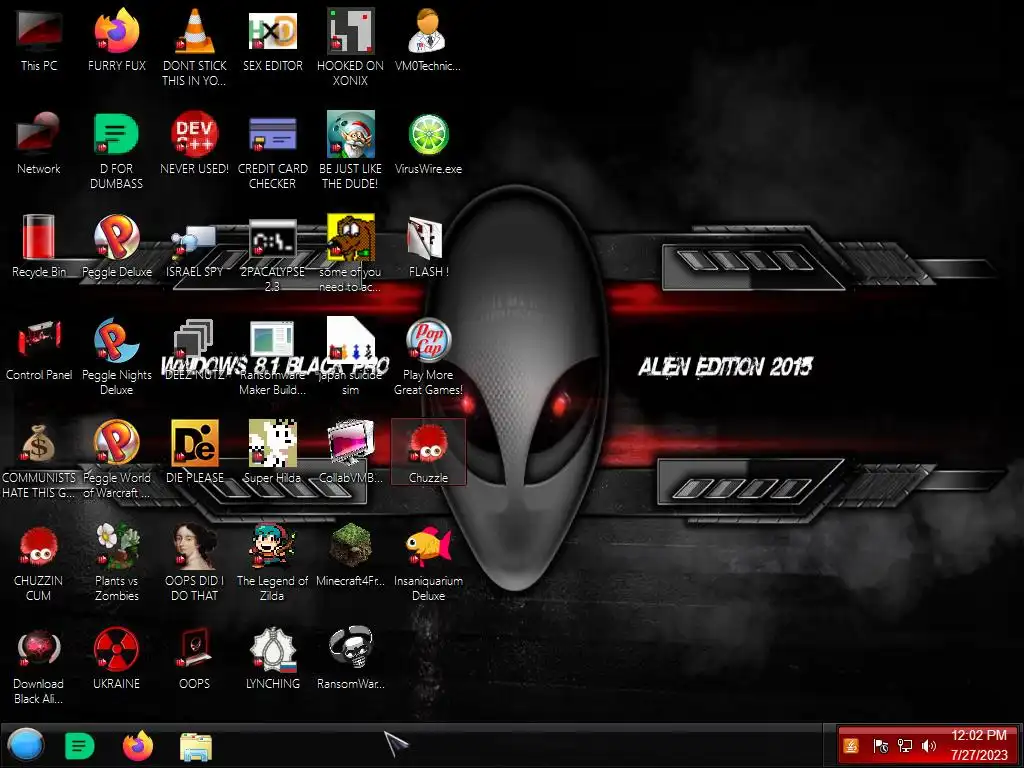Select Peggle Nights Deluxe icon
Viewport: 1024px width, 768px height.
tap(116, 357)
